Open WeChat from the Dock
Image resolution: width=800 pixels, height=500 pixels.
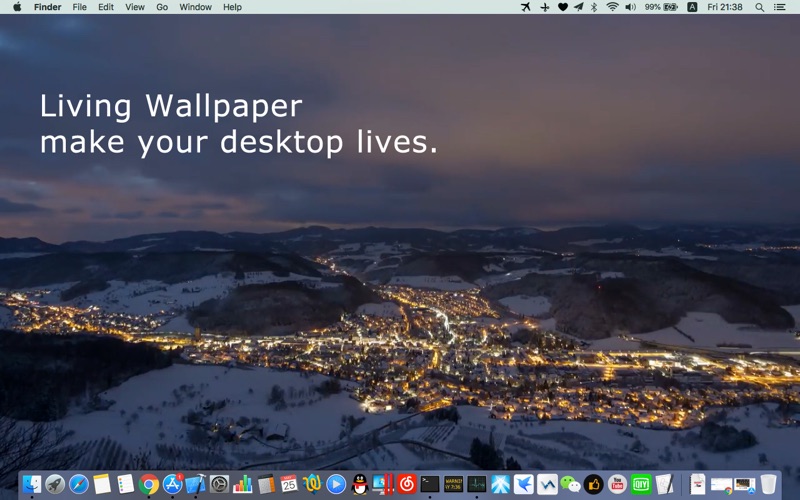pyautogui.click(x=570, y=484)
